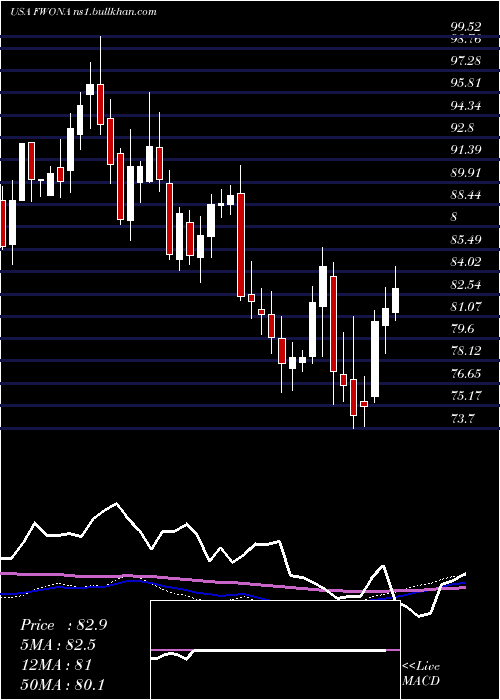Click the 79.6 price axis label
The height and width of the screenshot is (700, 500).
[x=462, y=329]
